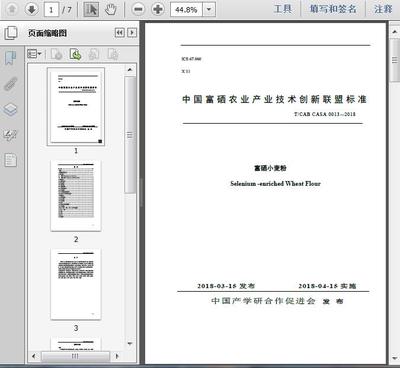Click the 页面缩略图 panel title
Viewport: 400px width, 368px height.
(x=47, y=33)
